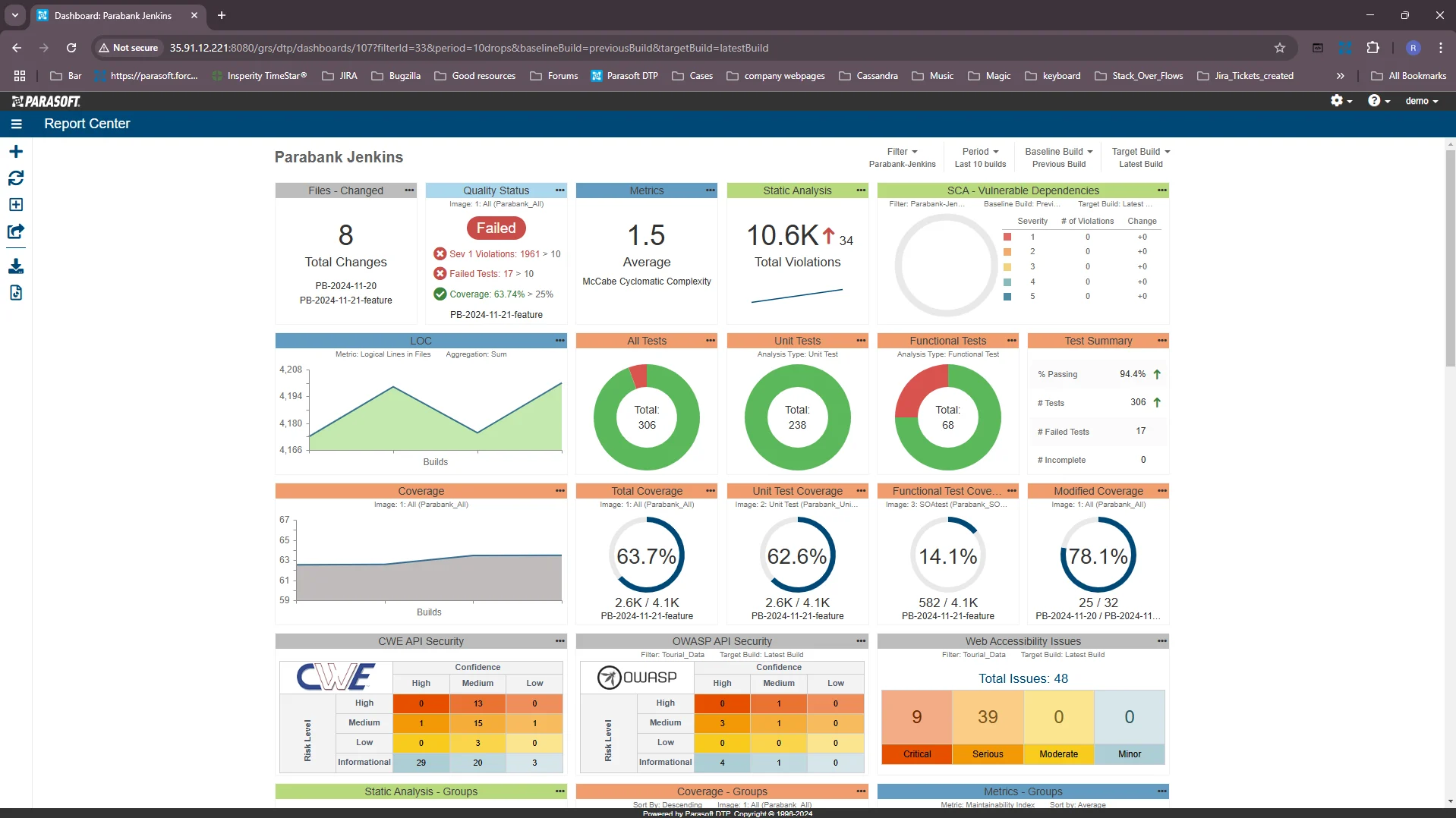Click CWE Informational High cell showing 29
The height and width of the screenshot is (818, 1456).
(x=421, y=763)
